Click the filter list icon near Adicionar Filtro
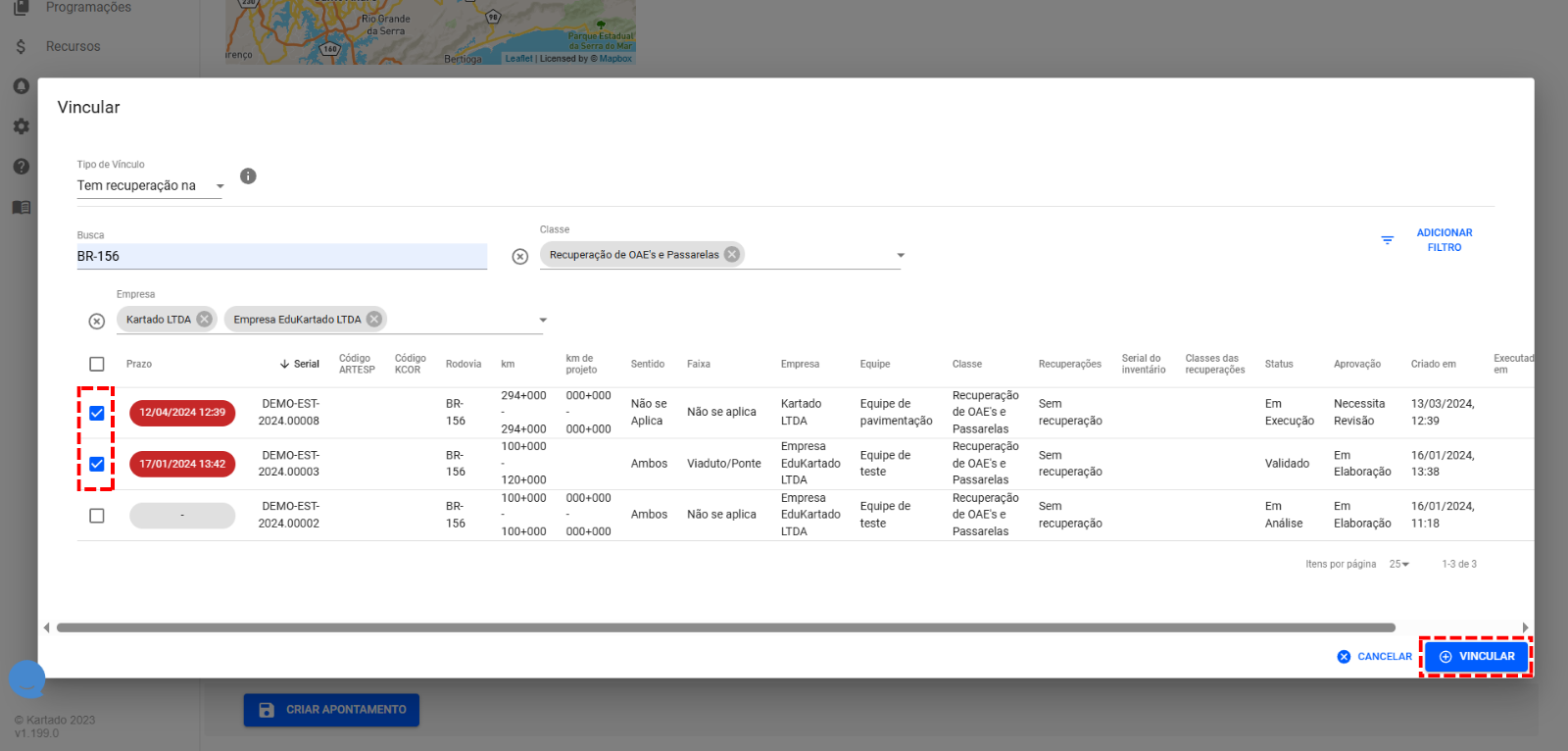1568x751 pixels. [x=1387, y=240]
